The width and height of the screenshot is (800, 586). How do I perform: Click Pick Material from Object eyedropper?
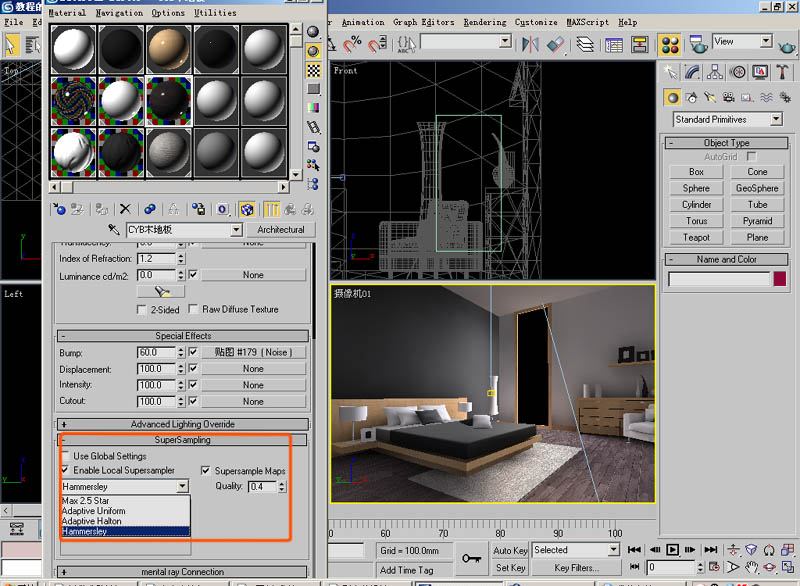point(114,230)
